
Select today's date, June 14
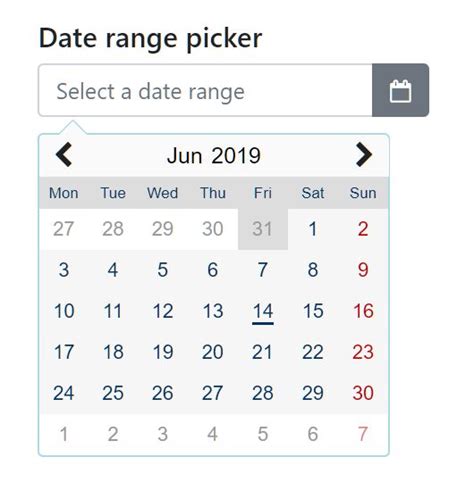coord(263,311)
